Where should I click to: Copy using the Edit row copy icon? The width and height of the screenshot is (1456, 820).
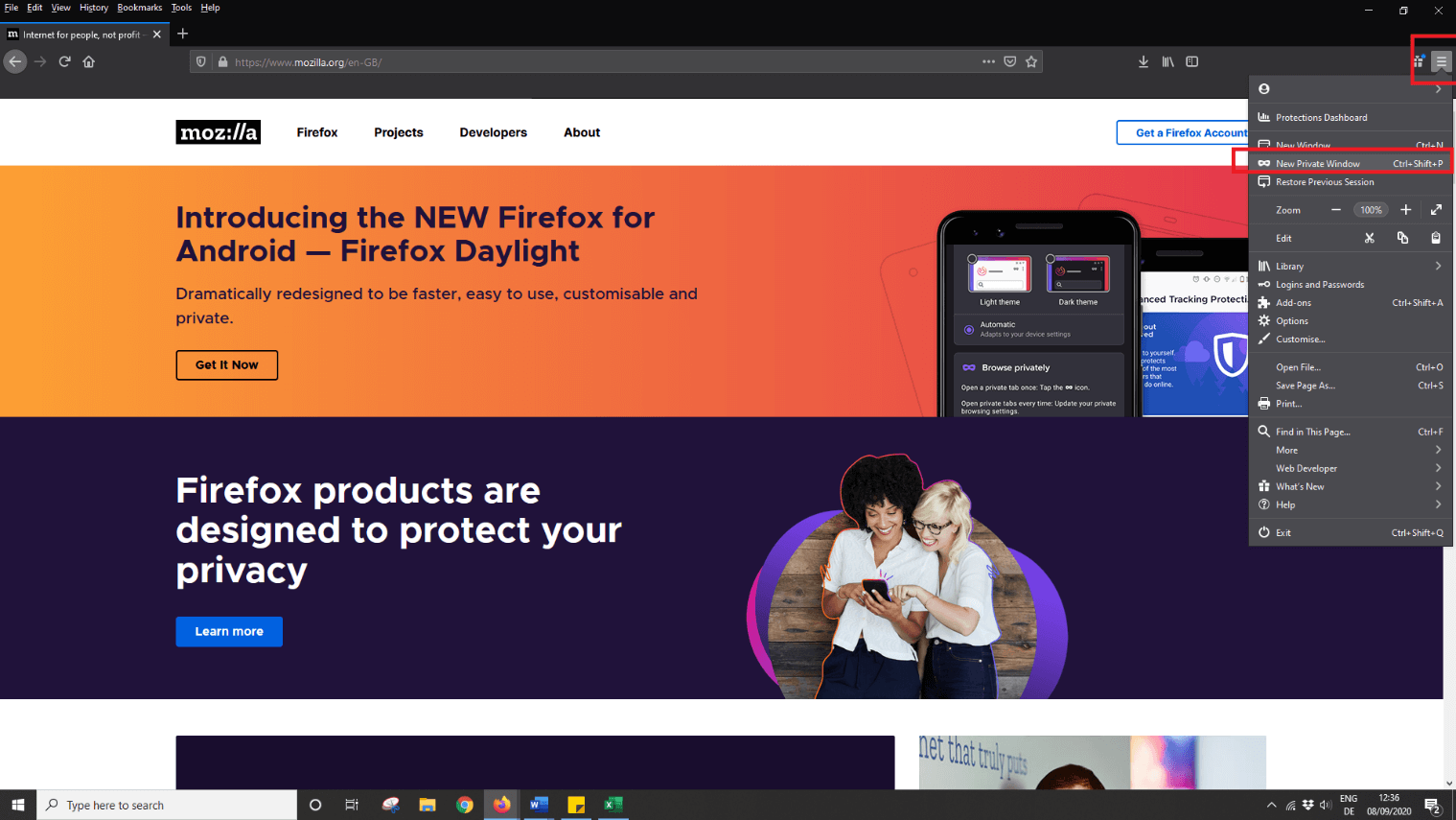[x=1402, y=238]
